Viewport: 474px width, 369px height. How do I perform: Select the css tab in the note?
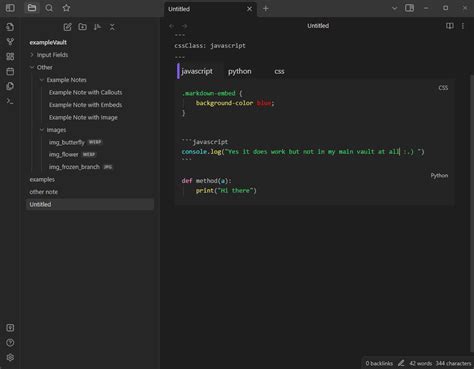[279, 71]
